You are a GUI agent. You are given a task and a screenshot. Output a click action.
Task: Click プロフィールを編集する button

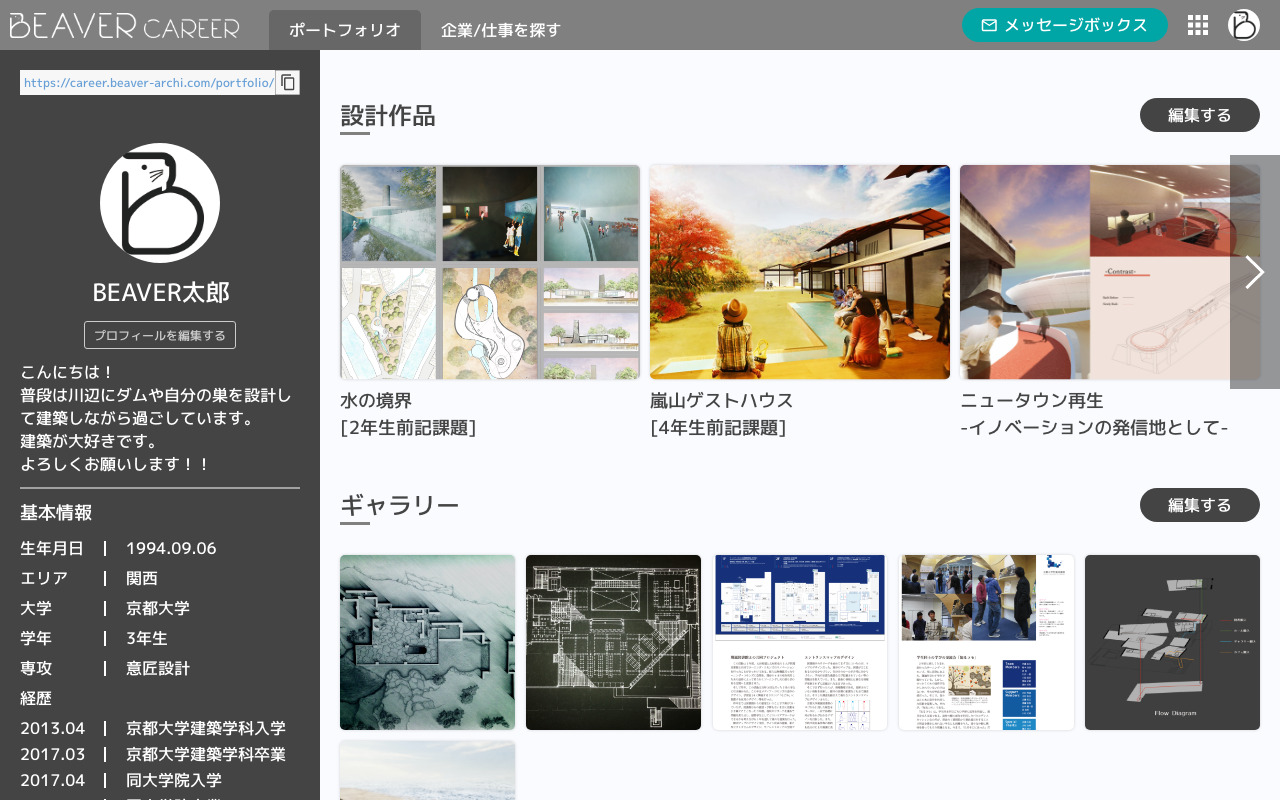tap(160, 335)
